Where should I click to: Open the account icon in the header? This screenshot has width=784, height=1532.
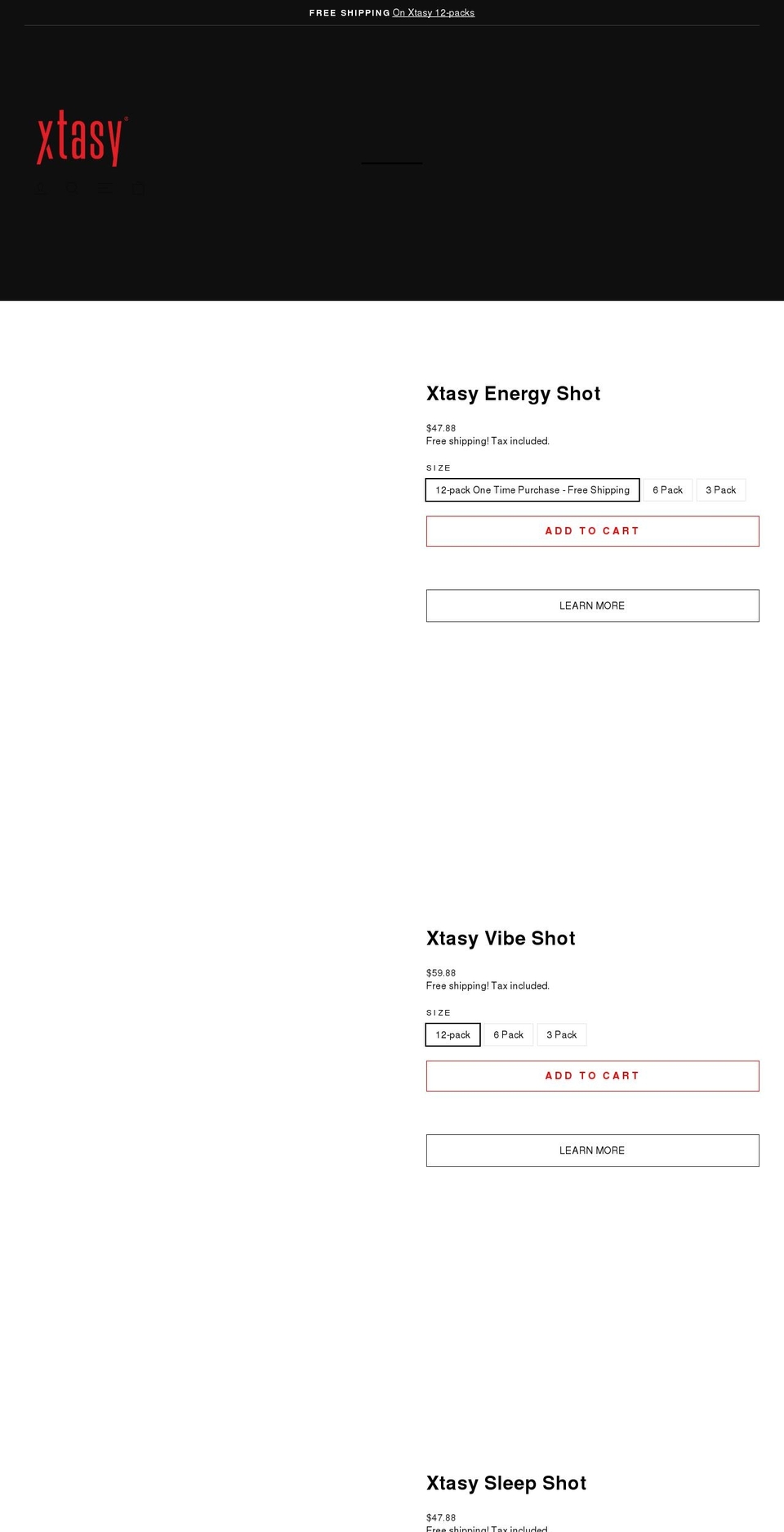point(42,189)
